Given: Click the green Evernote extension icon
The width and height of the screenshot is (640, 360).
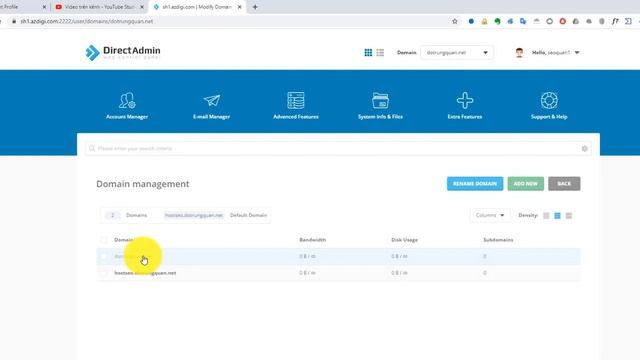Looking at the screenshot, I should 497,21.
